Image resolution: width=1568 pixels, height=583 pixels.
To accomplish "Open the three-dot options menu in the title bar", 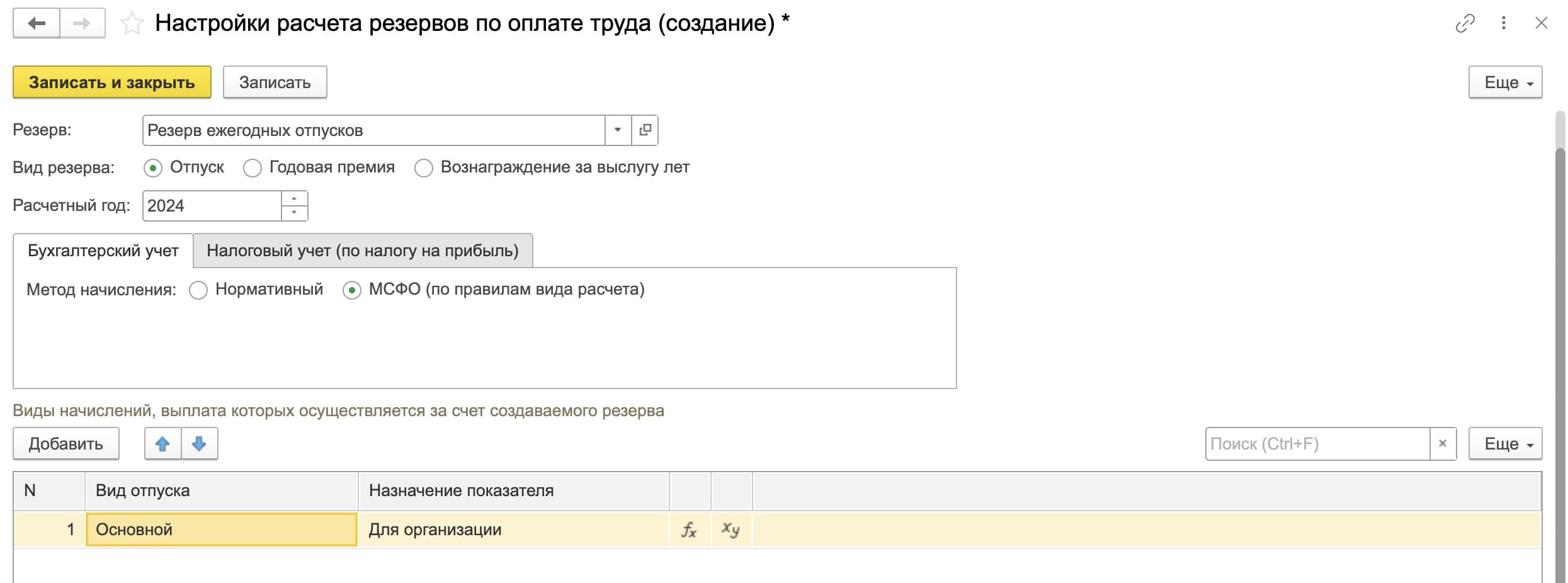I will coord(1503,23).
